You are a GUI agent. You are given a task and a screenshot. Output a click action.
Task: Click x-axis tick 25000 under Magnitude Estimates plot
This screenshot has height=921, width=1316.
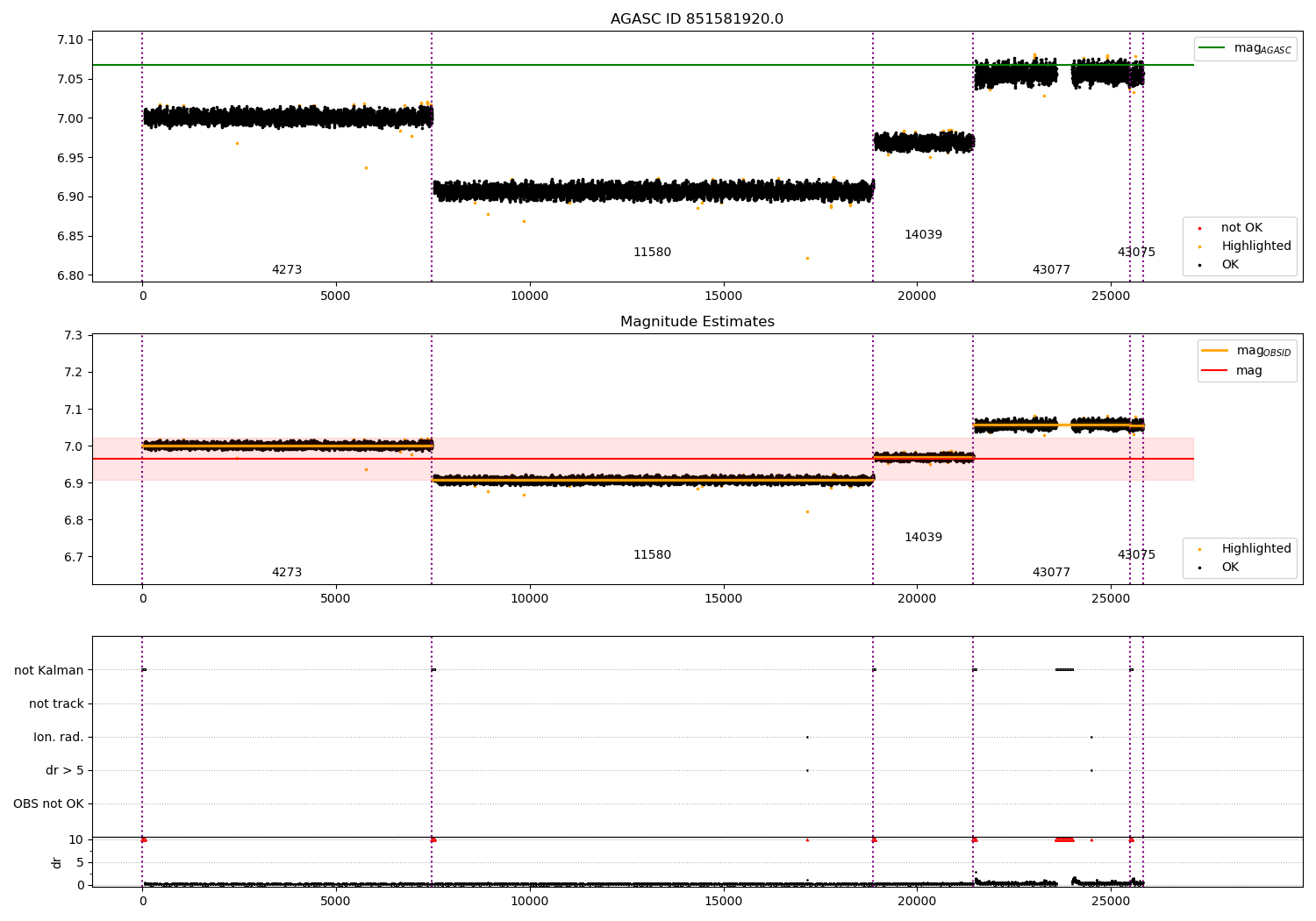point(1111,599)
